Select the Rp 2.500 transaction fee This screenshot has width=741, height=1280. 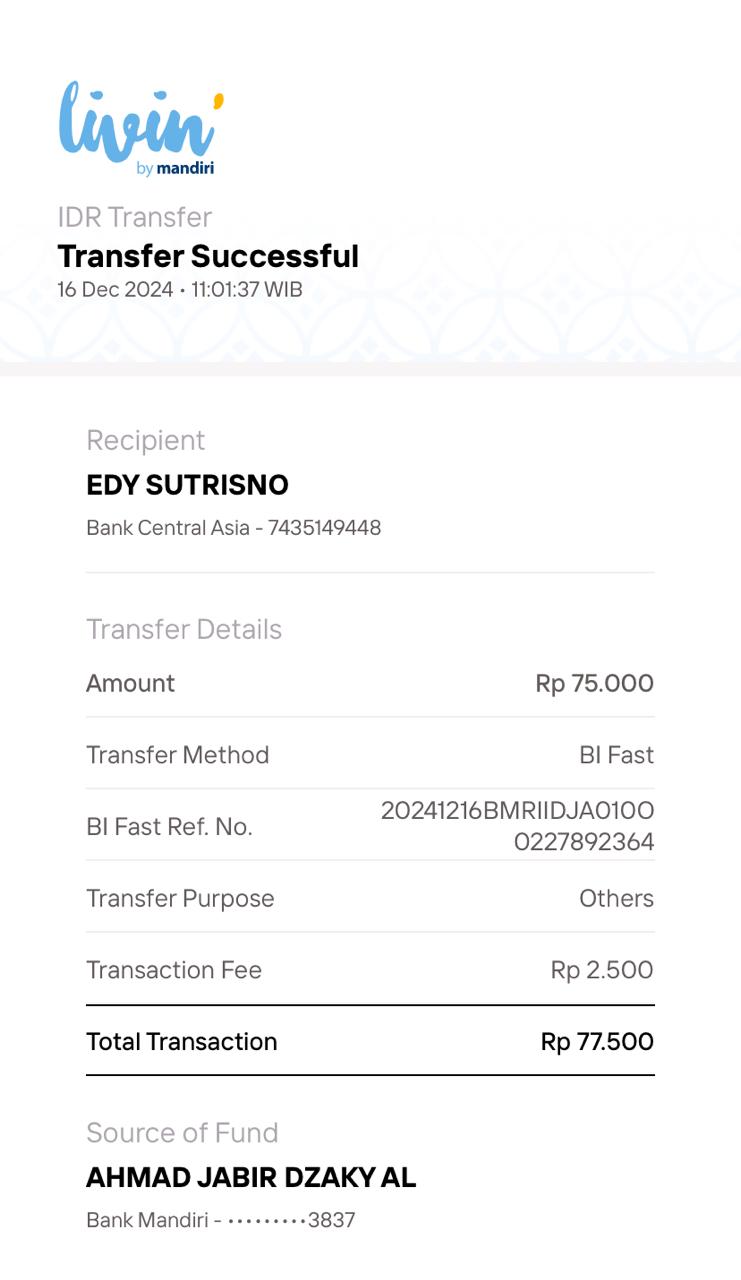(601, 970)
